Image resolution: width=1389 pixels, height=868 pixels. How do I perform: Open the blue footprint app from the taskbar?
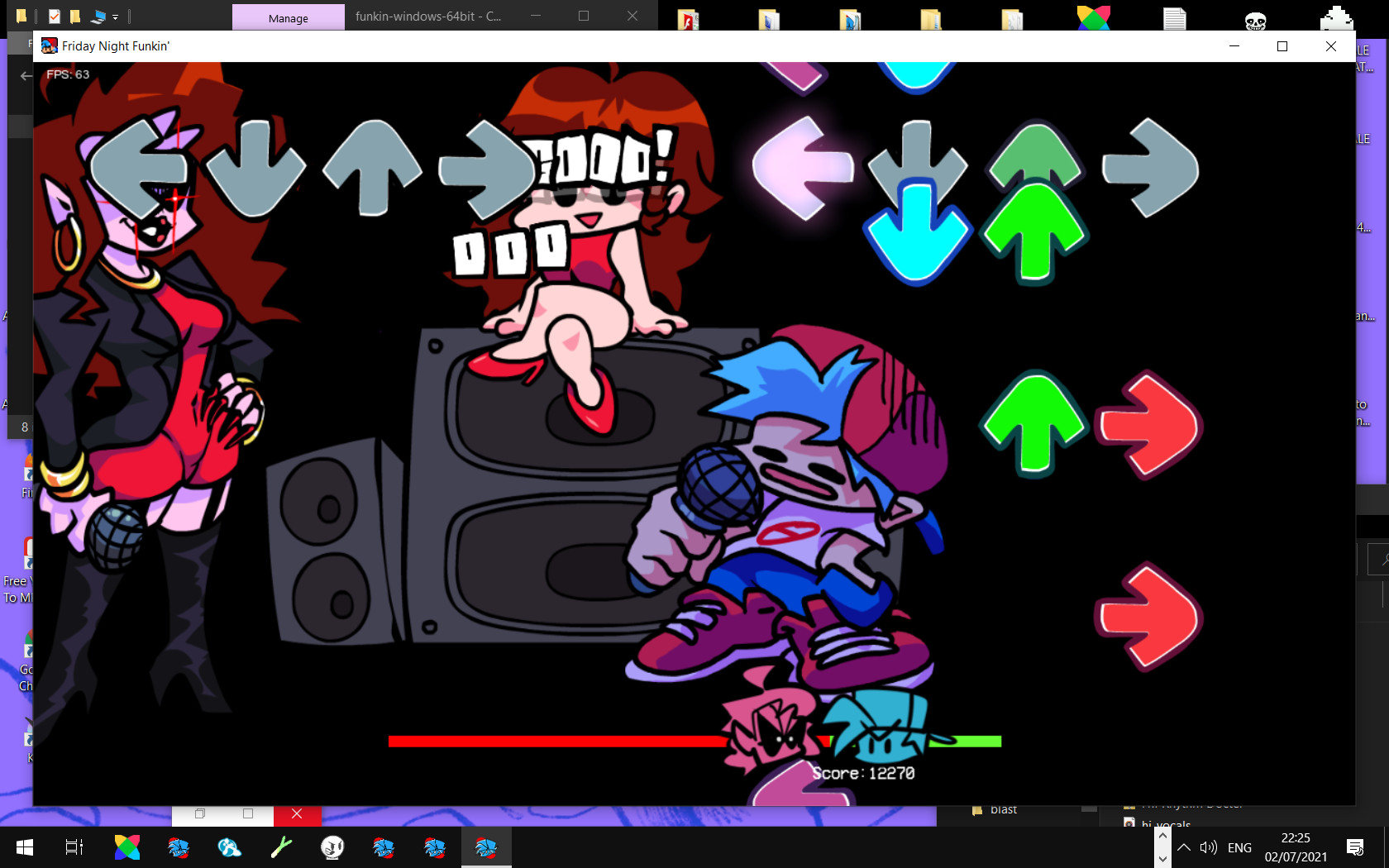(x=230, y=847)
